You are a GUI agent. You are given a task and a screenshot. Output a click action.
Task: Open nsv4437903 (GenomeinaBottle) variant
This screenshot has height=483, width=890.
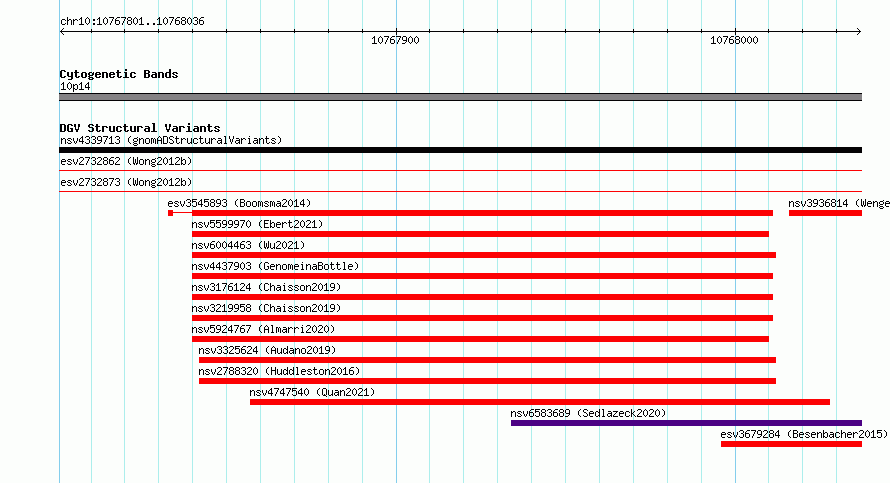click(275, 266)
